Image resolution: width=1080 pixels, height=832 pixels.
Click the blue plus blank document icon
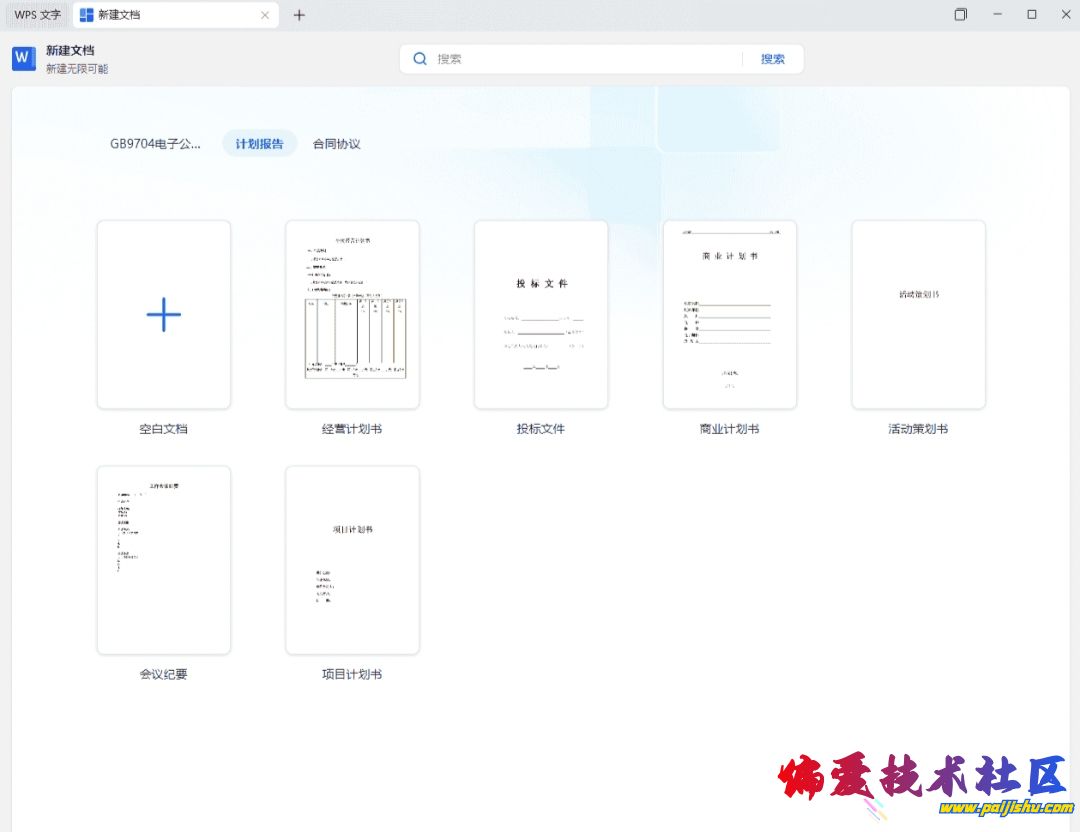click(x=164, y=314)
